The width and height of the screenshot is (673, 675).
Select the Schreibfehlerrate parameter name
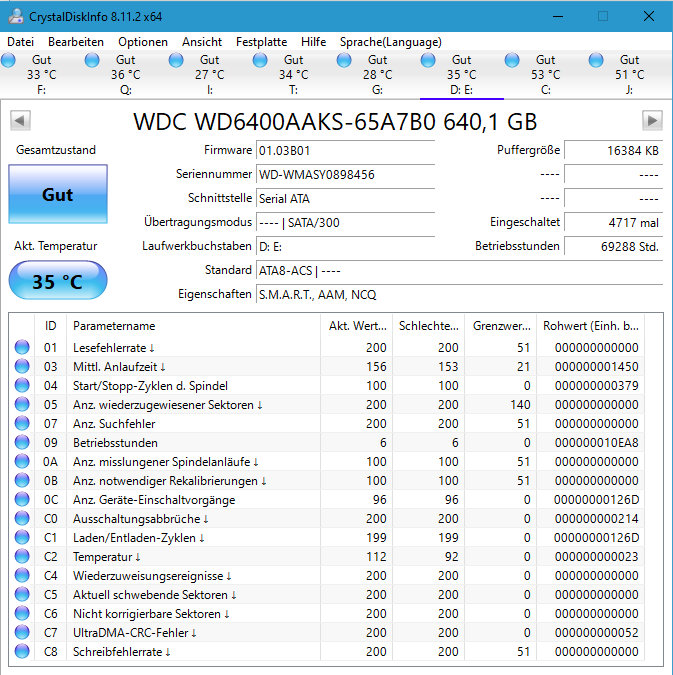(x=122, y=652)
